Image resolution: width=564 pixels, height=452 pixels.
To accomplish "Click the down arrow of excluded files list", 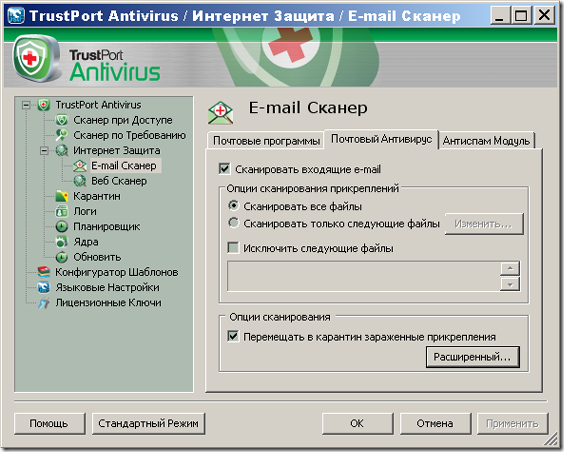I will (x=510, y=284).
